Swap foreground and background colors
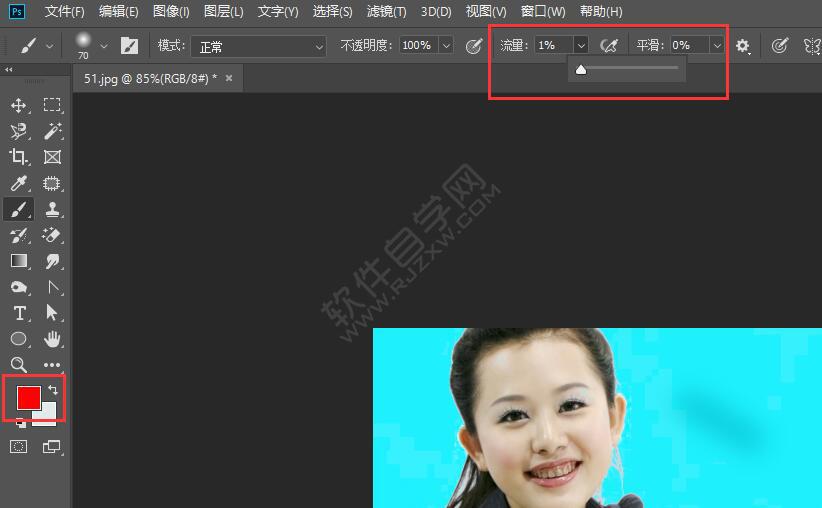The height and width of the screenshot is (508, 822). tap(53, 390)
